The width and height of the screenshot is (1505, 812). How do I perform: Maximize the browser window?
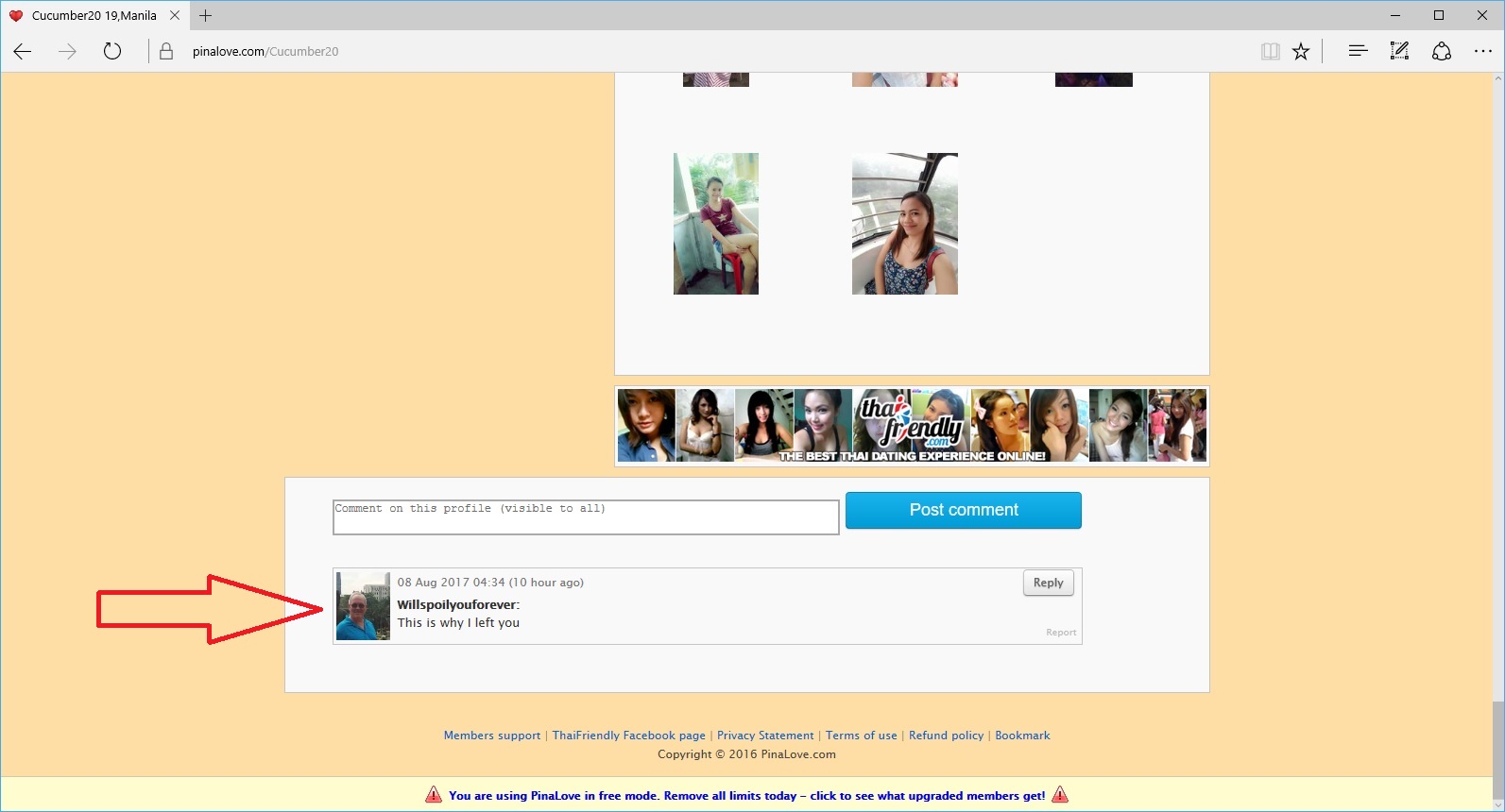pos(1439,15)
